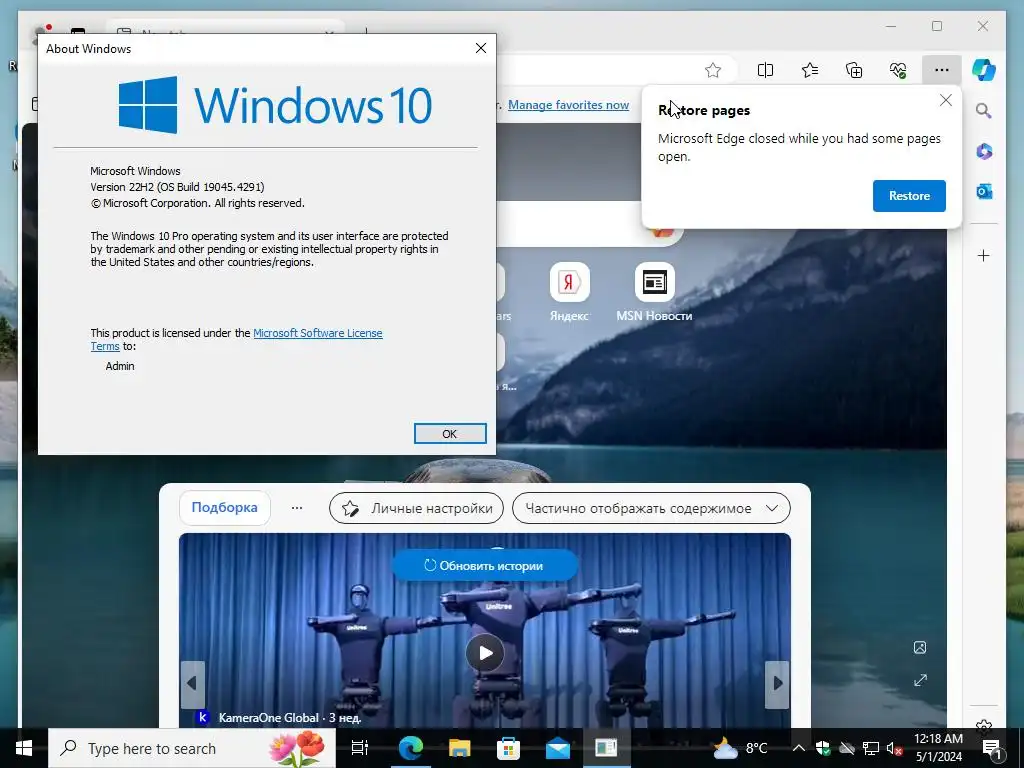This screenshot has width=1024, height=768.
Task: Open File Explorer from the taskbar
Action: point(459,748)
